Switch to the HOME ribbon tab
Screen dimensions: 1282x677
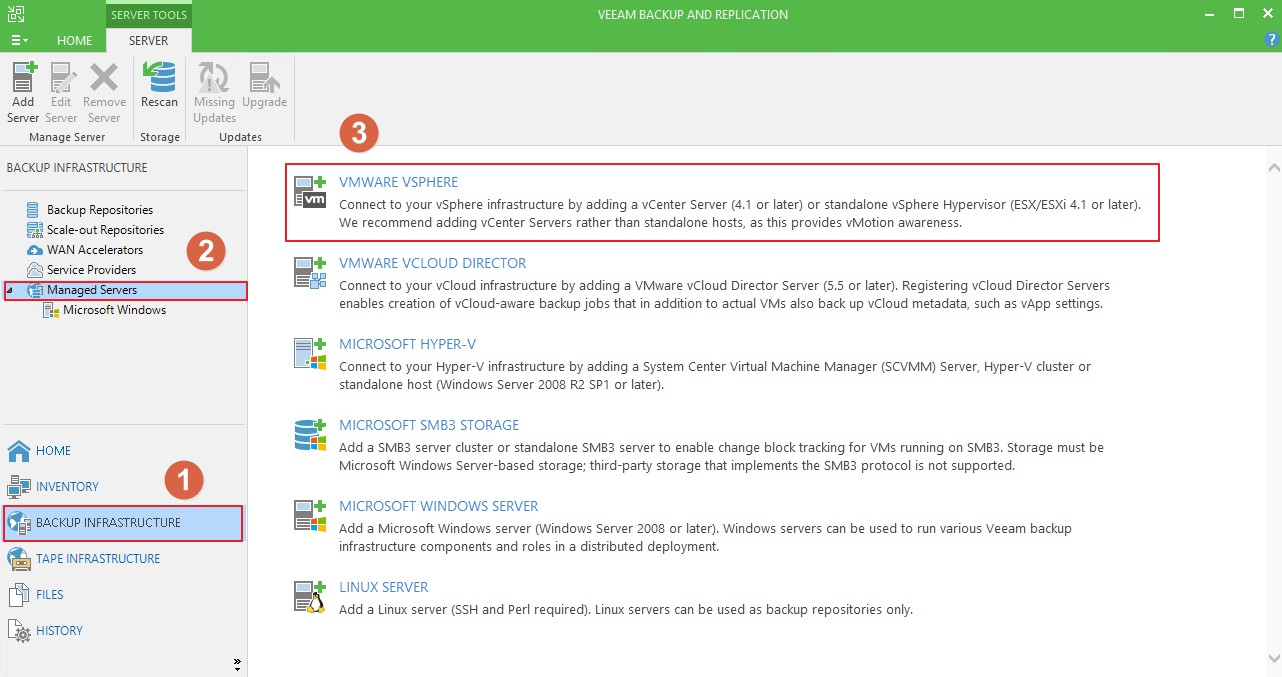click(x=75, y=41)
